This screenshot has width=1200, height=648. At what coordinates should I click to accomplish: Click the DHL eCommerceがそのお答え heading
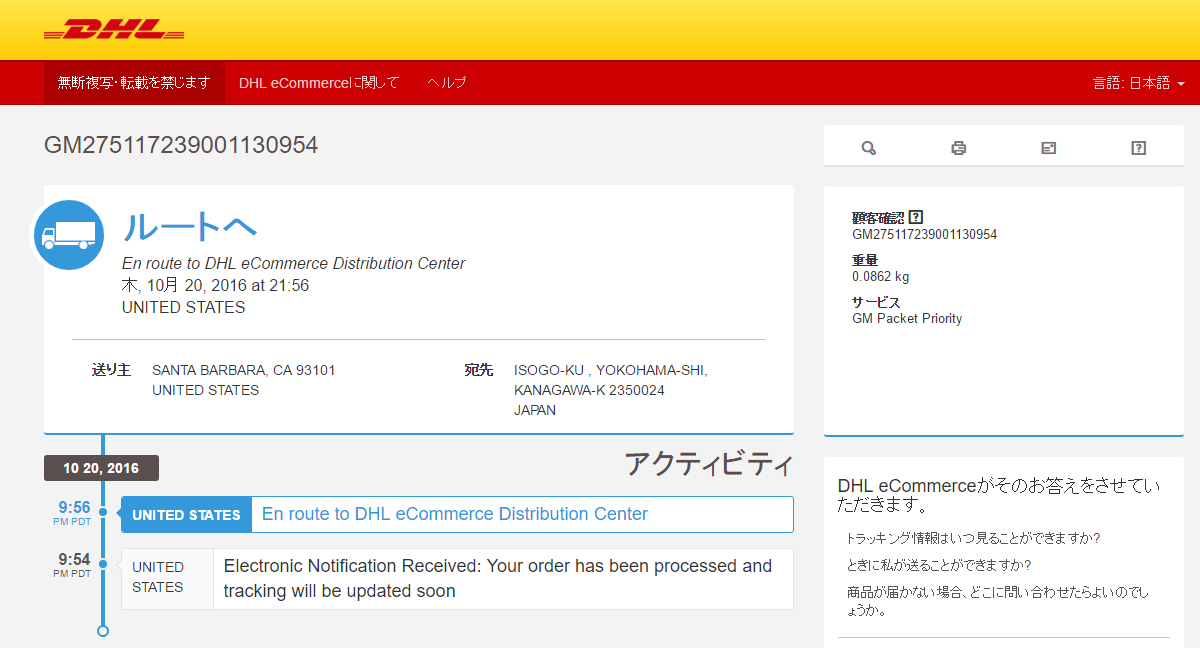click(999, 495)
